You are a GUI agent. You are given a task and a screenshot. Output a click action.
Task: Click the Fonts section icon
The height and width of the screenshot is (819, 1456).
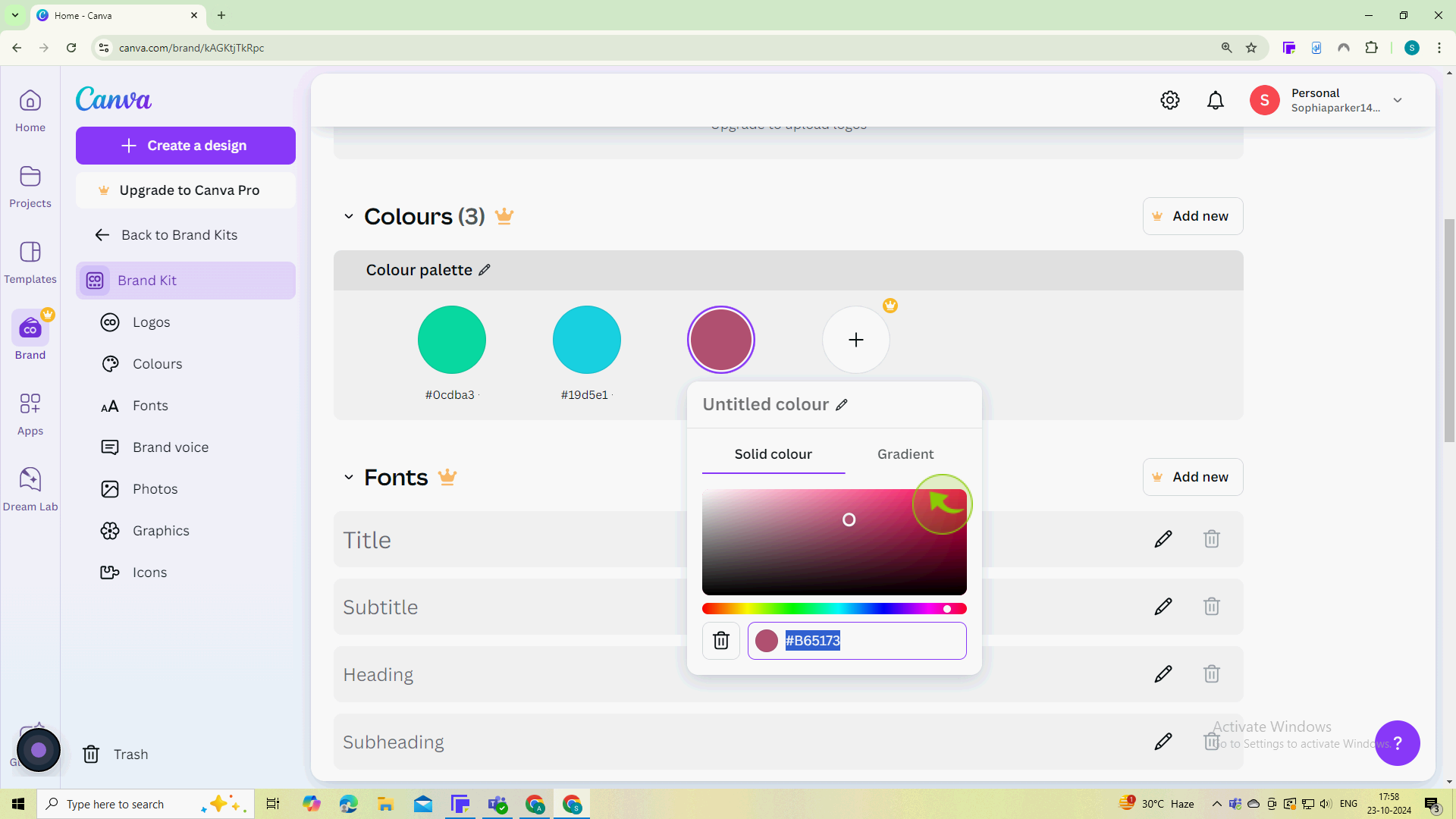(x=110, y=405)
